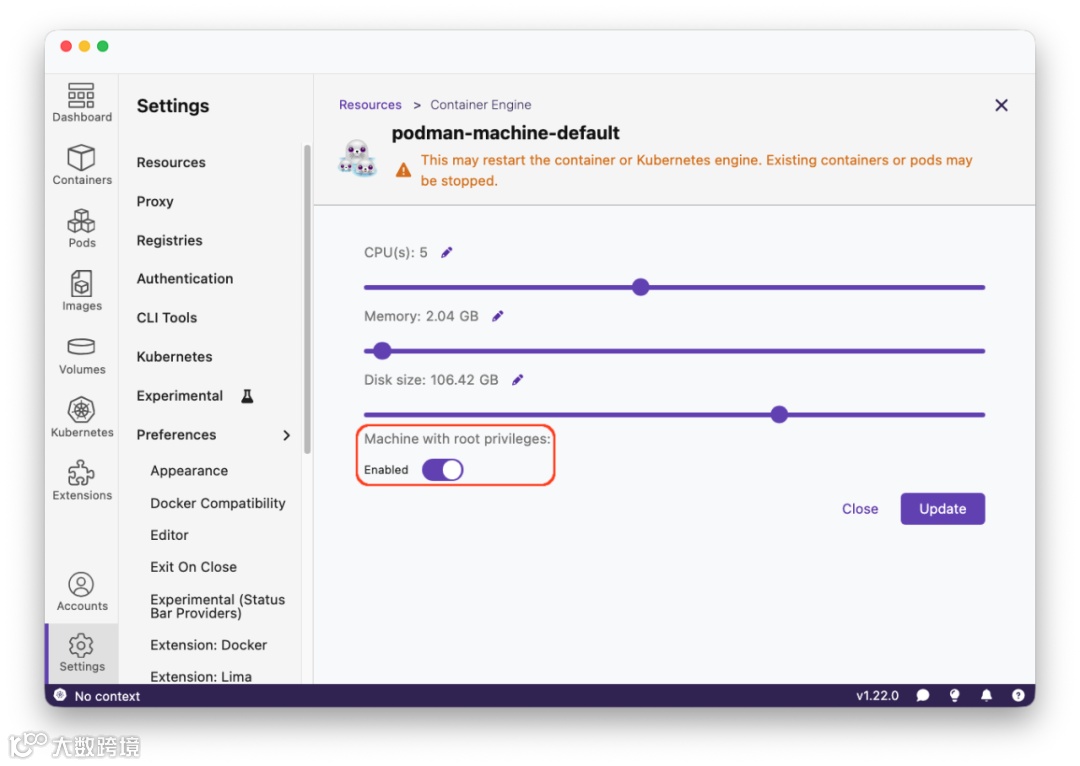Open Proxy settings
The height and width of the screenshot is (766, 1080).
point(155,201)
